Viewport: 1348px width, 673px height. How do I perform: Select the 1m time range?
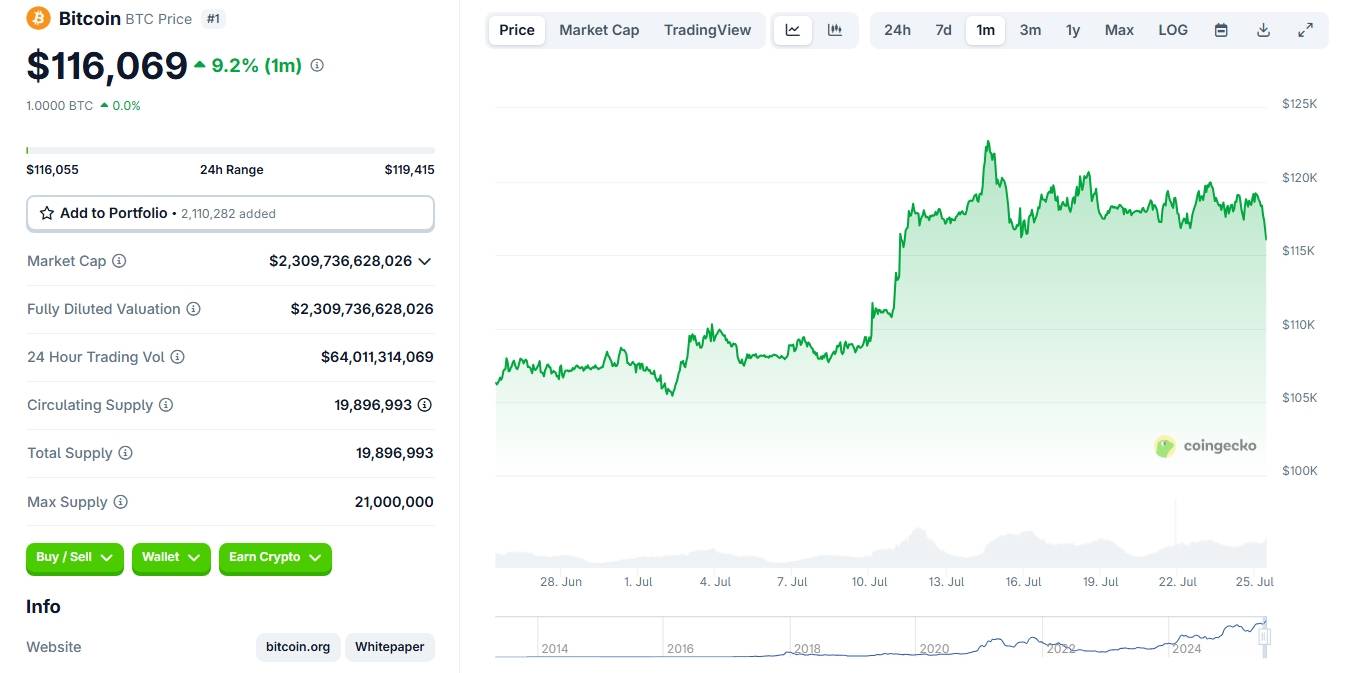(986, 30)
